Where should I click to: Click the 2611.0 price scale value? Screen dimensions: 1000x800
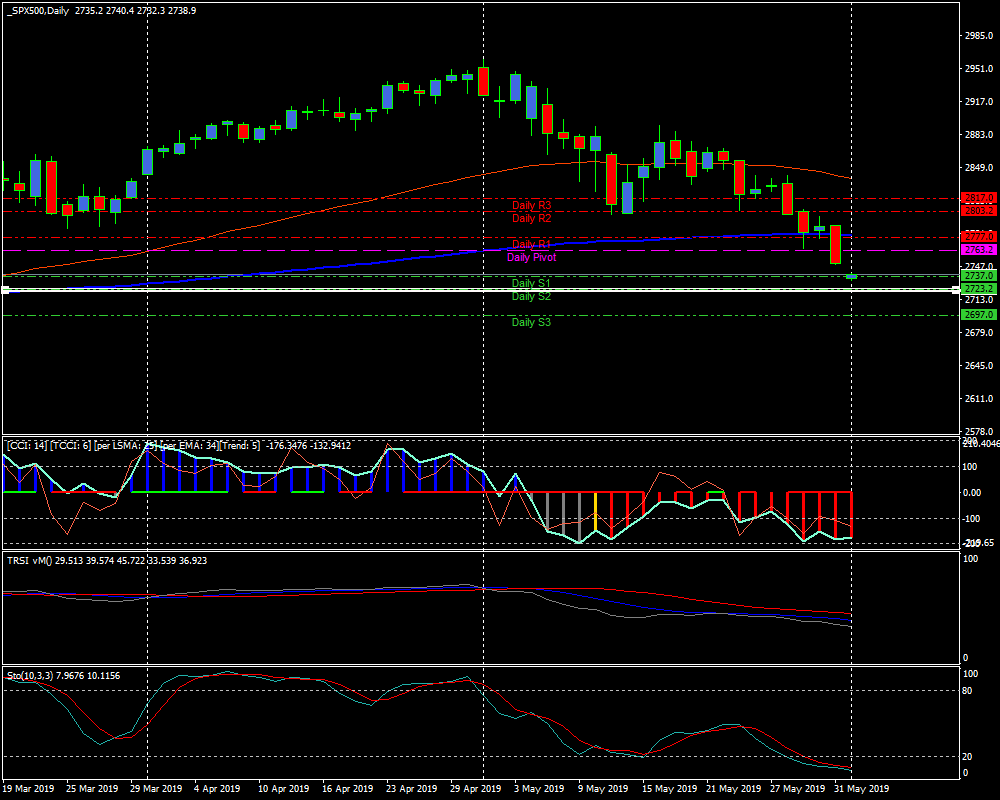pyautogui.click(x=977, y=399)
